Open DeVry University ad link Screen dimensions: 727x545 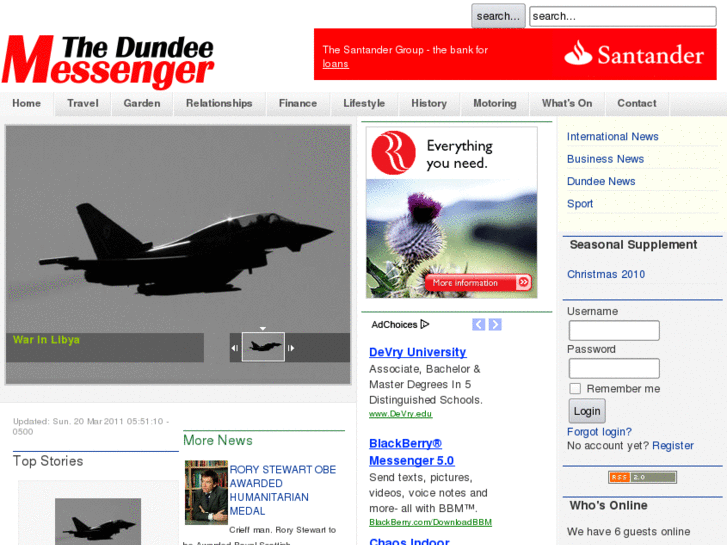[x=418, y=352]
